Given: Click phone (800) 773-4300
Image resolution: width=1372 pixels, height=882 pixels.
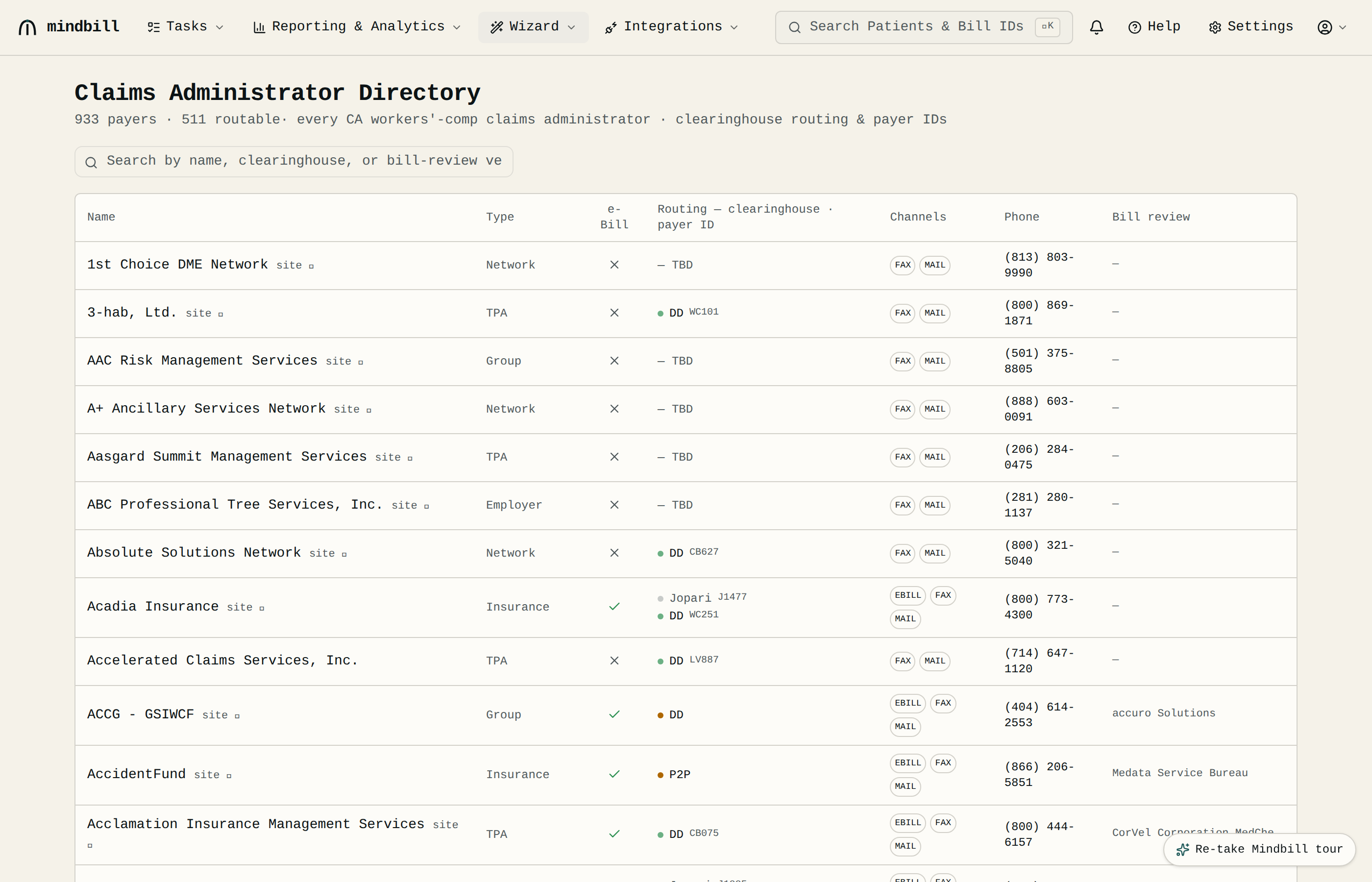Looking at the screenshot, I should point(1039,607).
